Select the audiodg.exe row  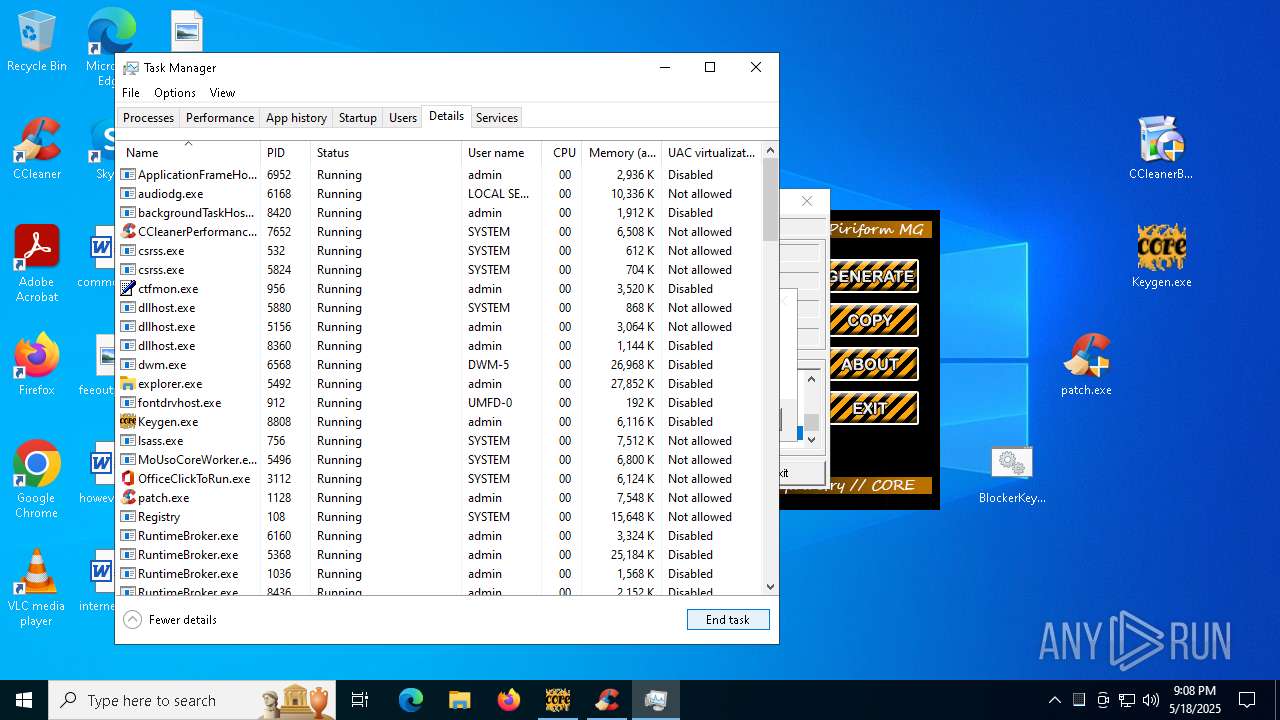pyautogui.click(x=439, y=194)
